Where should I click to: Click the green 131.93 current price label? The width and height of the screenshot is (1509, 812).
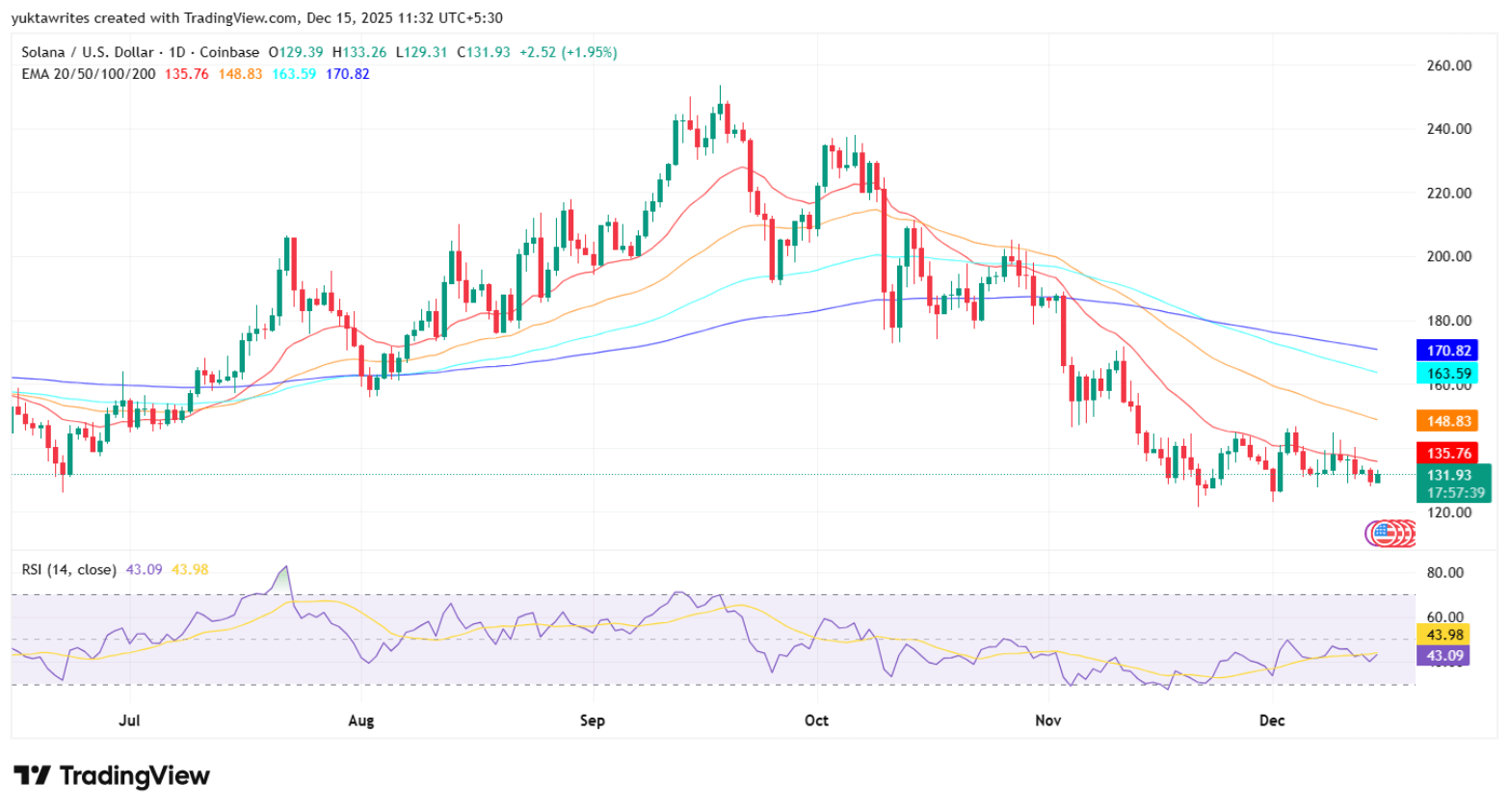pyautogui.click(x=1447, y=476)
